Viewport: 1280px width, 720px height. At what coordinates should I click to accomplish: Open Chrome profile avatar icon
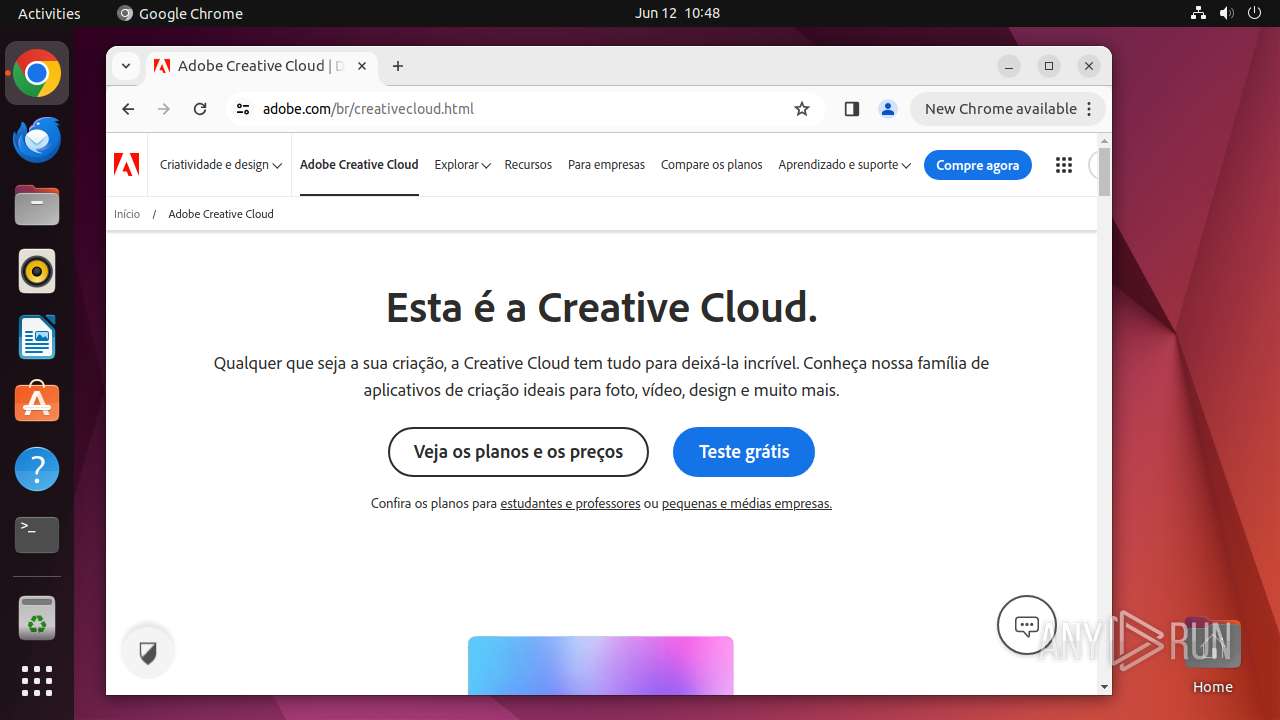tap(887, 109)
